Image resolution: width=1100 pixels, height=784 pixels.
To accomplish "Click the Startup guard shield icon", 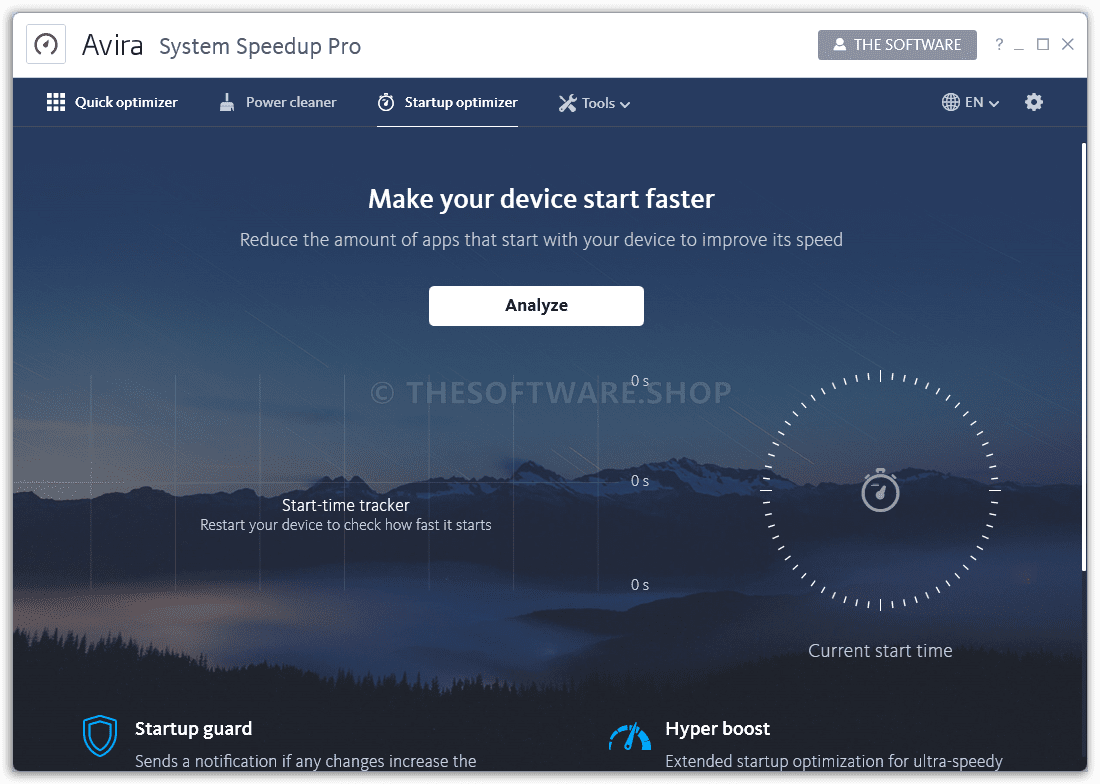I will coord(100,736).
